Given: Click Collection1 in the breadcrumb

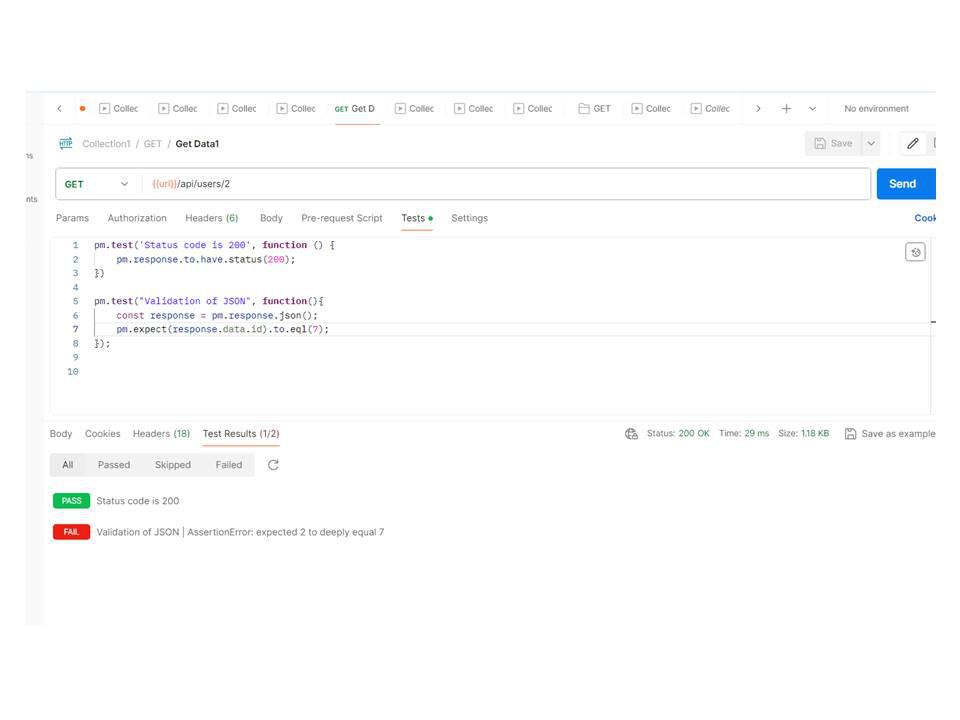Looking at the screenshot, I should 106,144.
